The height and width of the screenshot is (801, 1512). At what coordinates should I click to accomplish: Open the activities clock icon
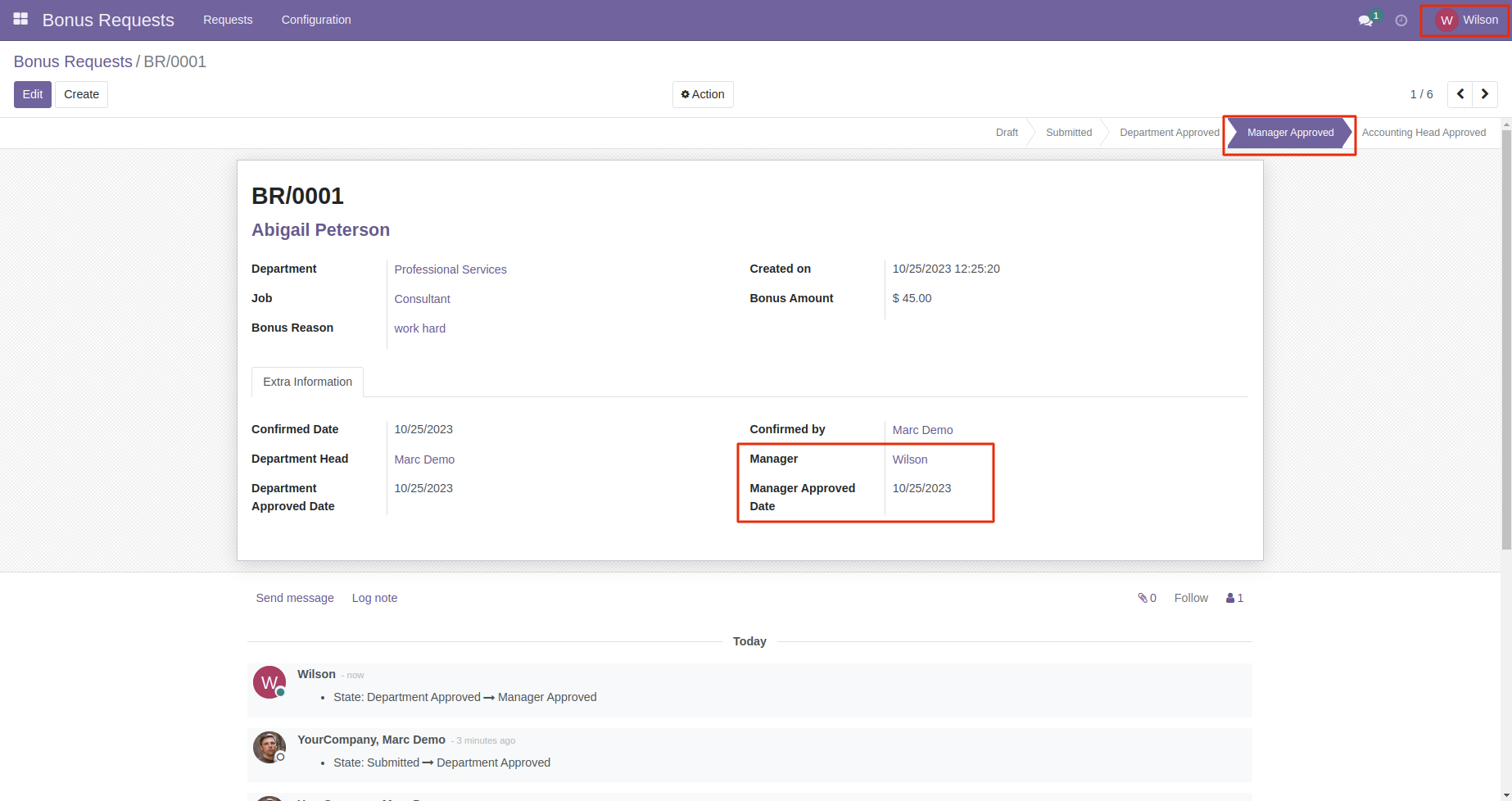[1401, 20]
